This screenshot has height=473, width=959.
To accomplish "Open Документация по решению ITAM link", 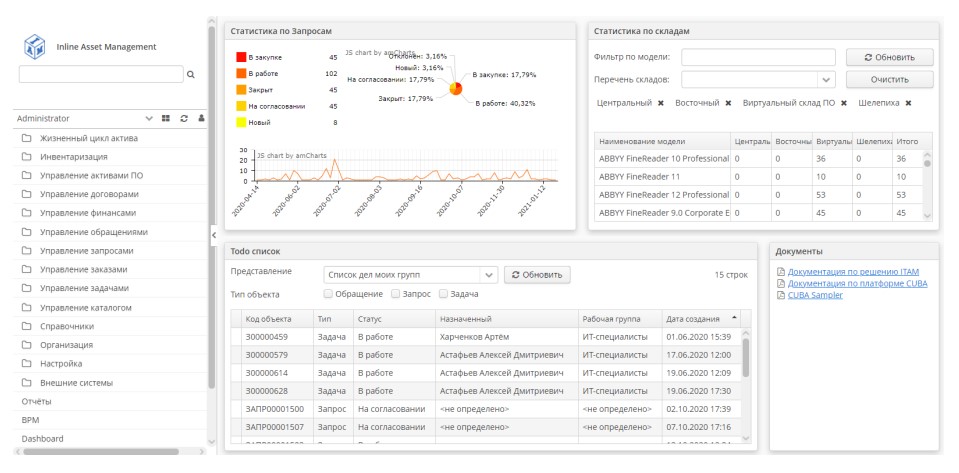I will 853,272.
